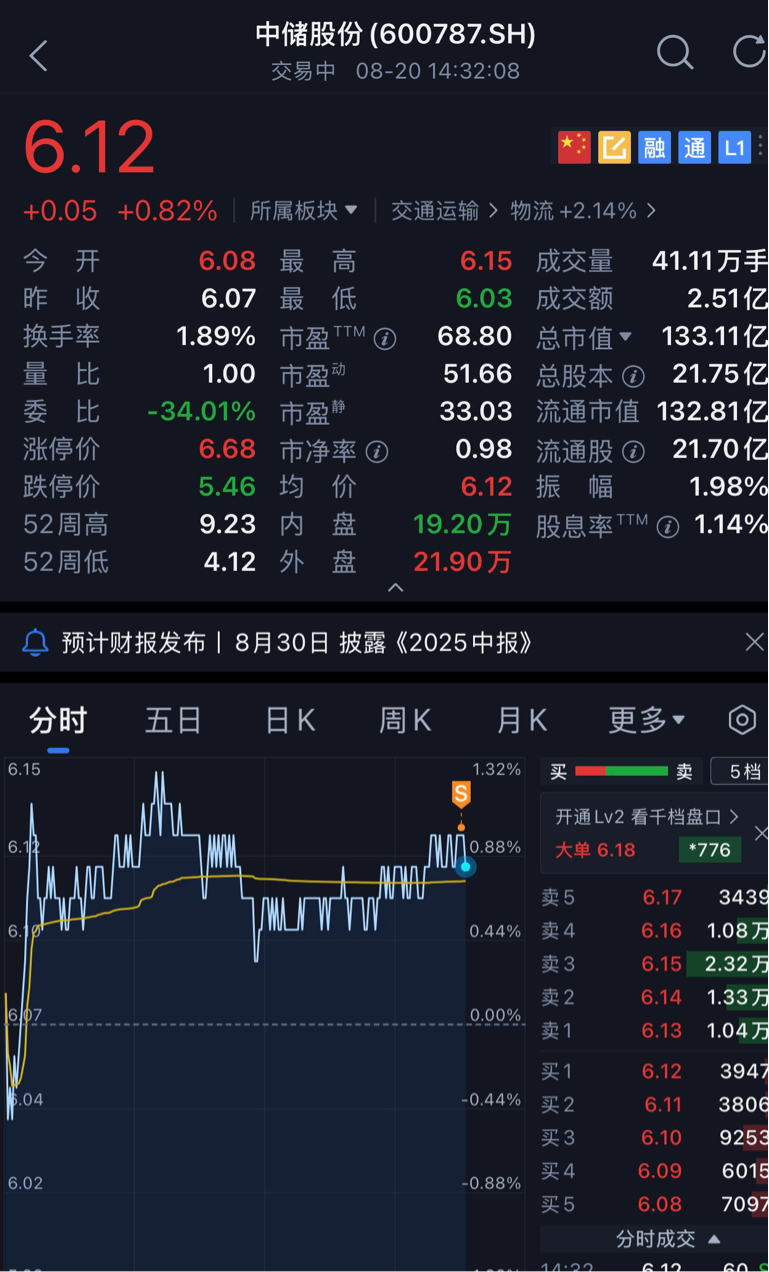Viewport: 769px width, 1272px height.
Task: Tap the 外盘 21.90万 value
Action: point(462,562)
